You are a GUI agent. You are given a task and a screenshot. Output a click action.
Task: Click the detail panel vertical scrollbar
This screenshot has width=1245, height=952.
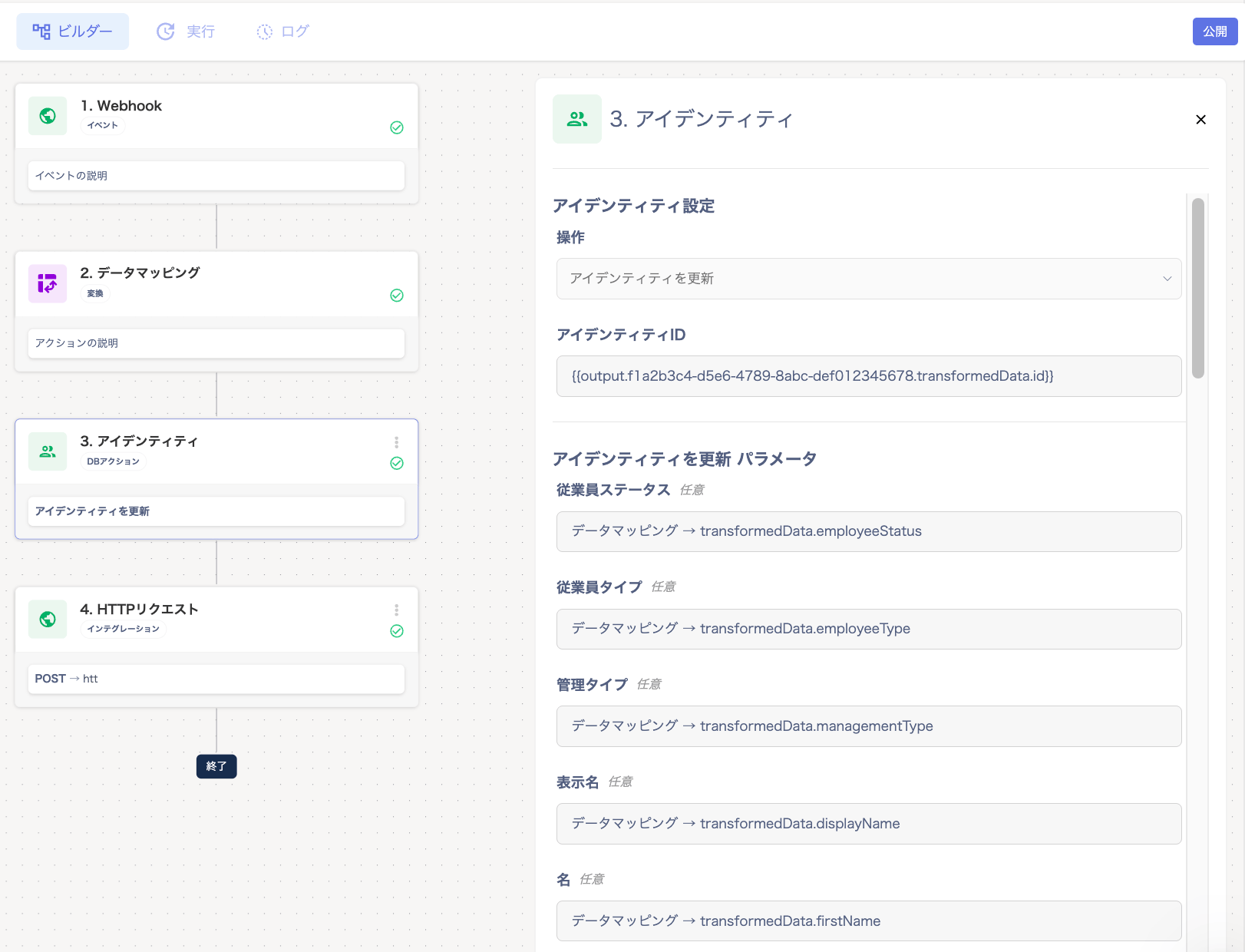point(1197,288)
